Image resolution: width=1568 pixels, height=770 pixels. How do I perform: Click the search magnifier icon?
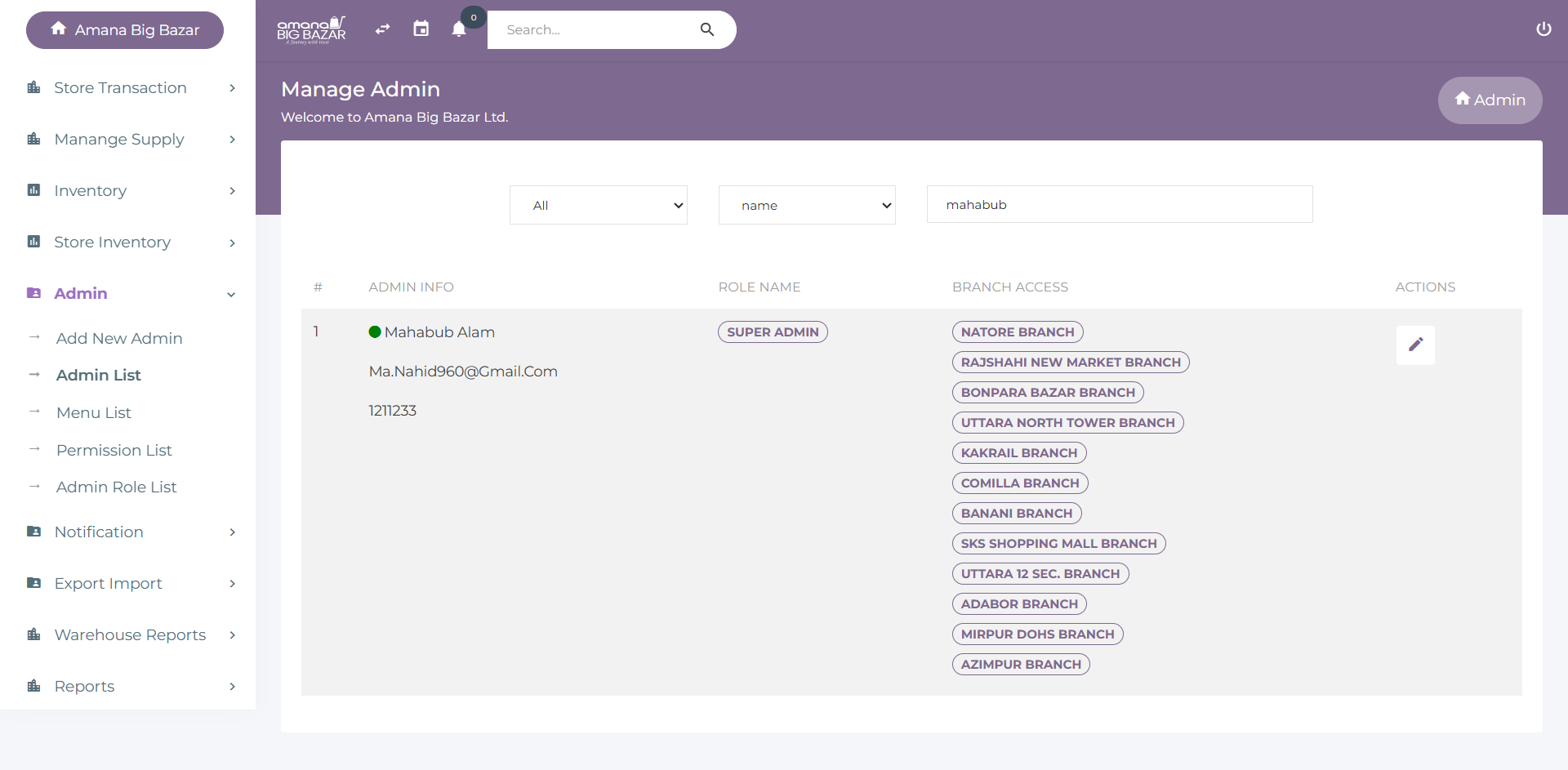point(707,29)
